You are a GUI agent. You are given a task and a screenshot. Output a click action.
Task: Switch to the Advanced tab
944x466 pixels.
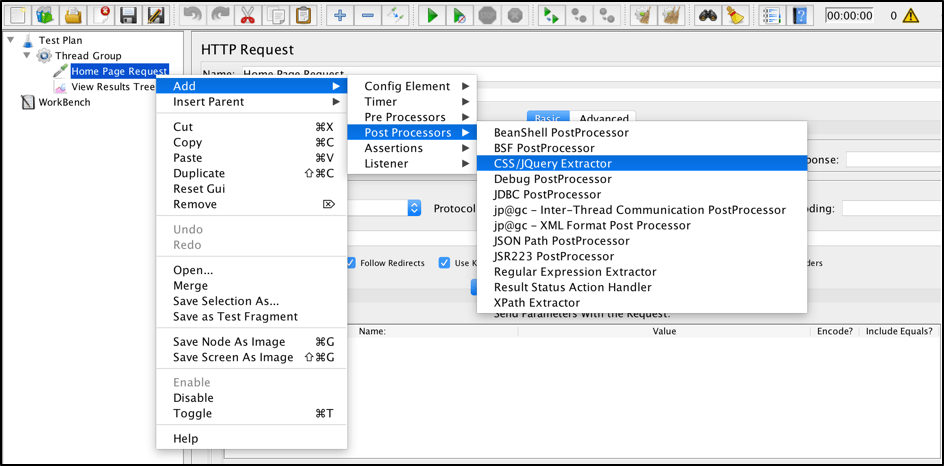(x=604, y=118)
